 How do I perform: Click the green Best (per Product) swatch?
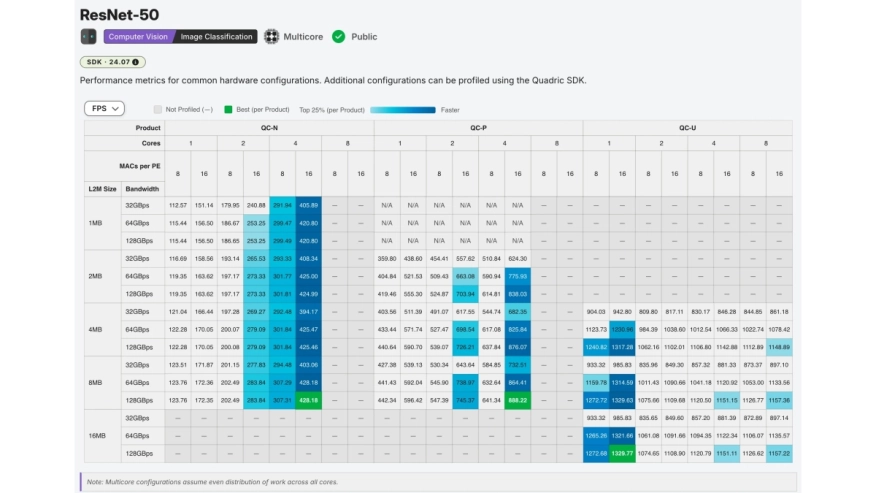point(228,110)
